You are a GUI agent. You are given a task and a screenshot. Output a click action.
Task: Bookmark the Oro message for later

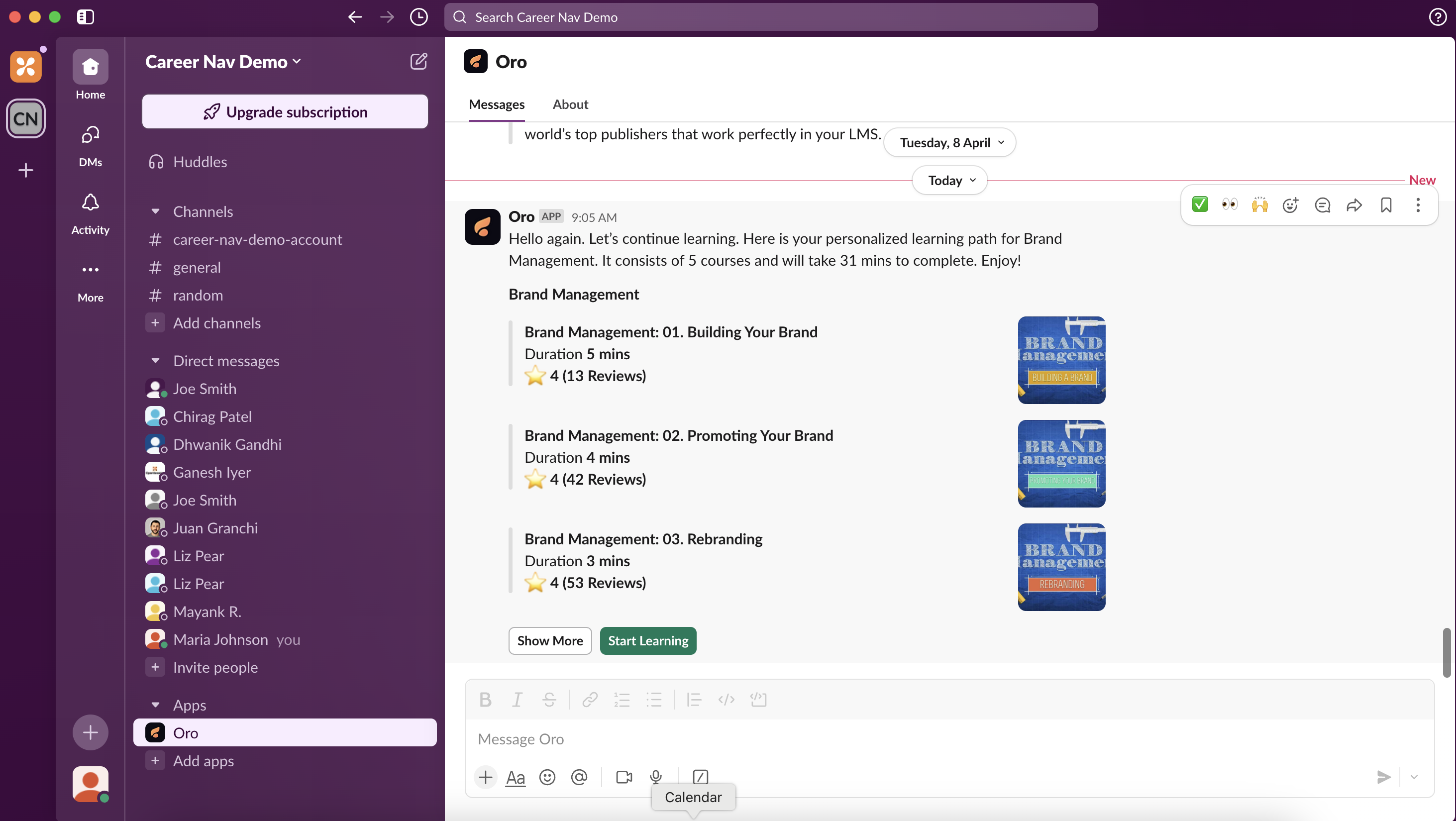point(1386,205)
